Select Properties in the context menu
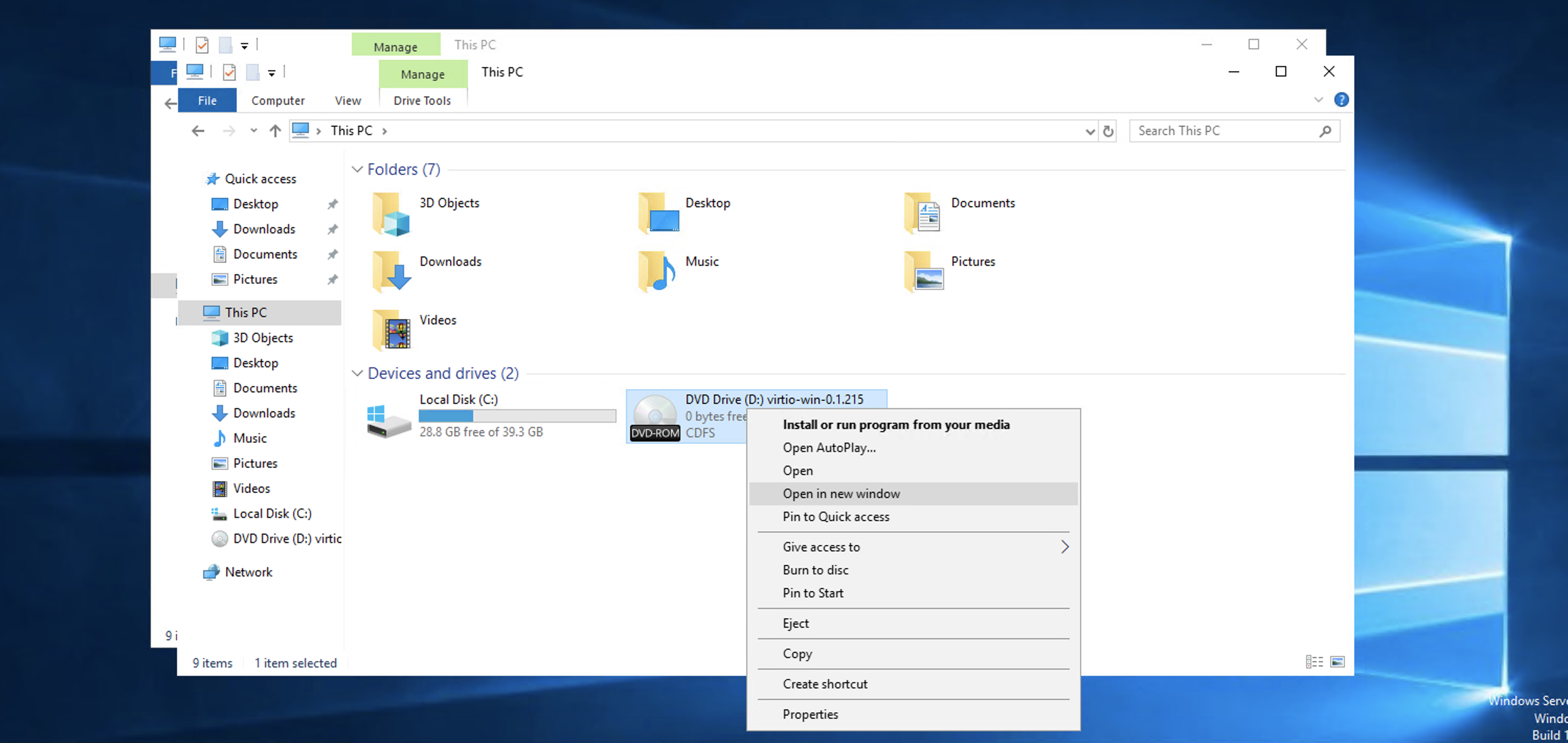 point(810,714)
